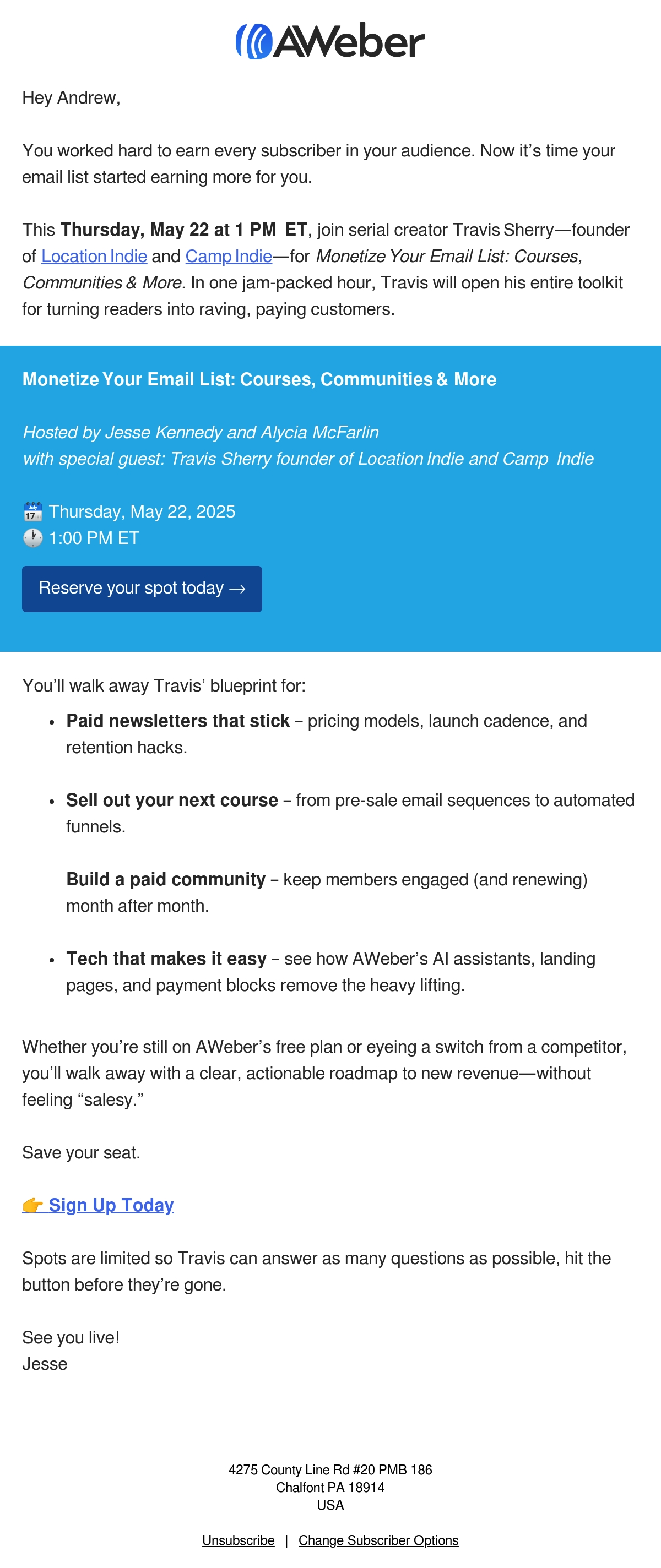Click the clock emoji beside 1:00 PM ET
Viewport: 661px width, 1568px height.
(33, 538)
